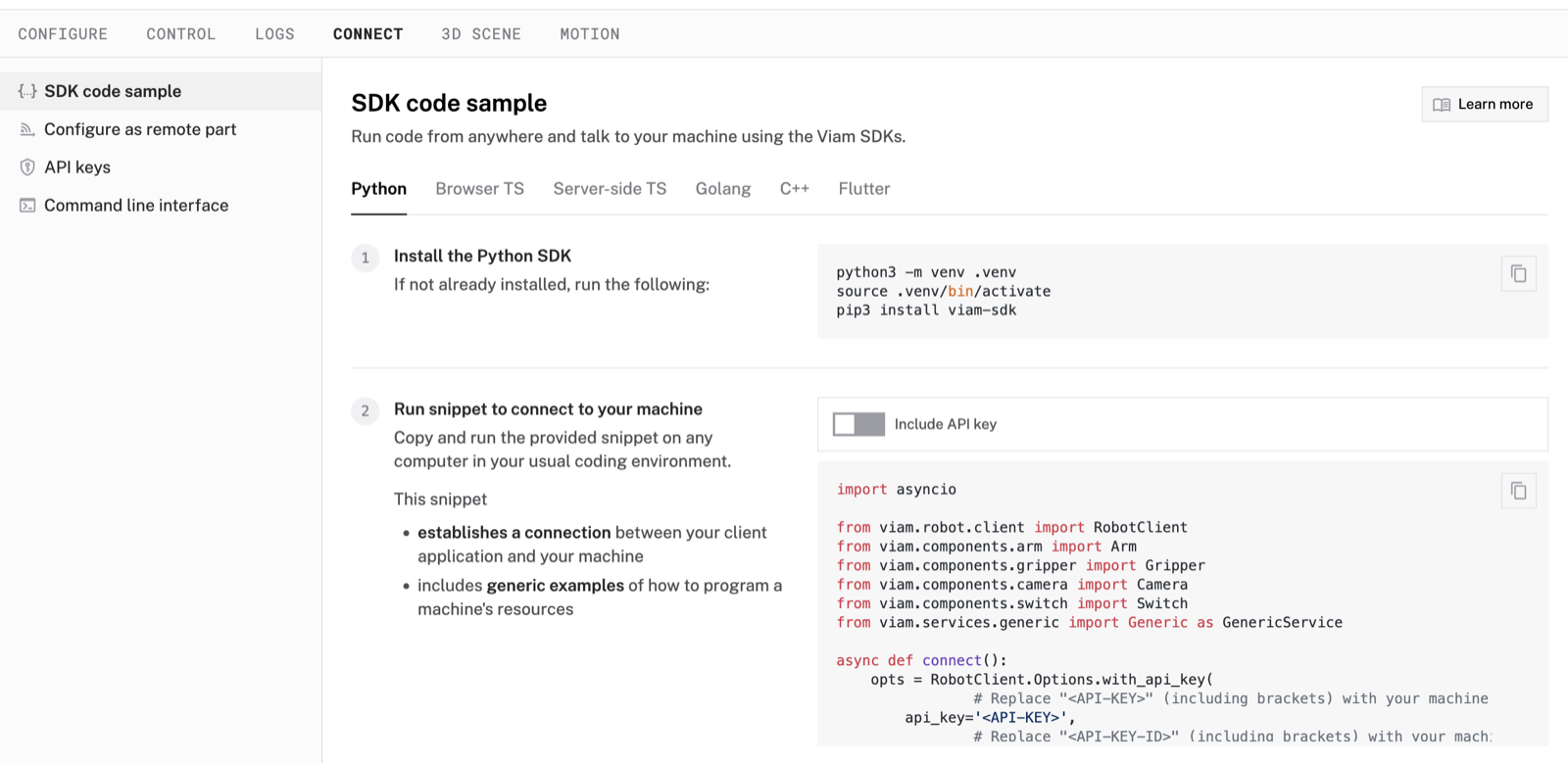Open the LOGS tab
The height and width of the screenshot is (763, 1568).
pyautogui.click(x=274, y=34)
